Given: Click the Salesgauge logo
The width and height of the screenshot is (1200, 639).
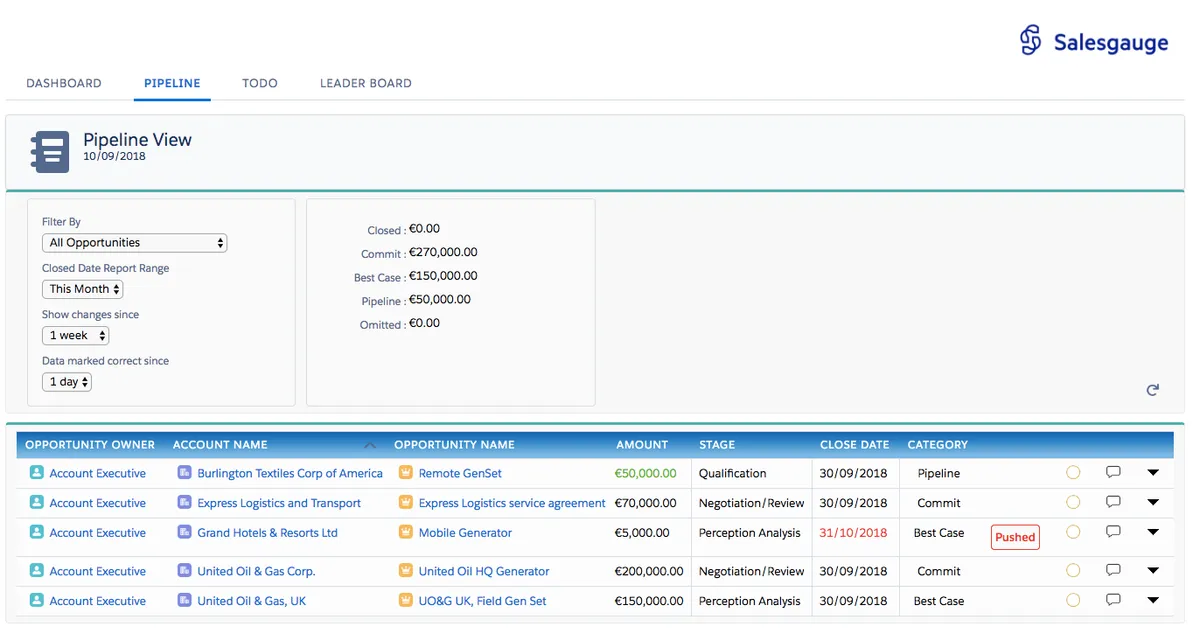Looking at the screenshot, I should pos(1094,41).
